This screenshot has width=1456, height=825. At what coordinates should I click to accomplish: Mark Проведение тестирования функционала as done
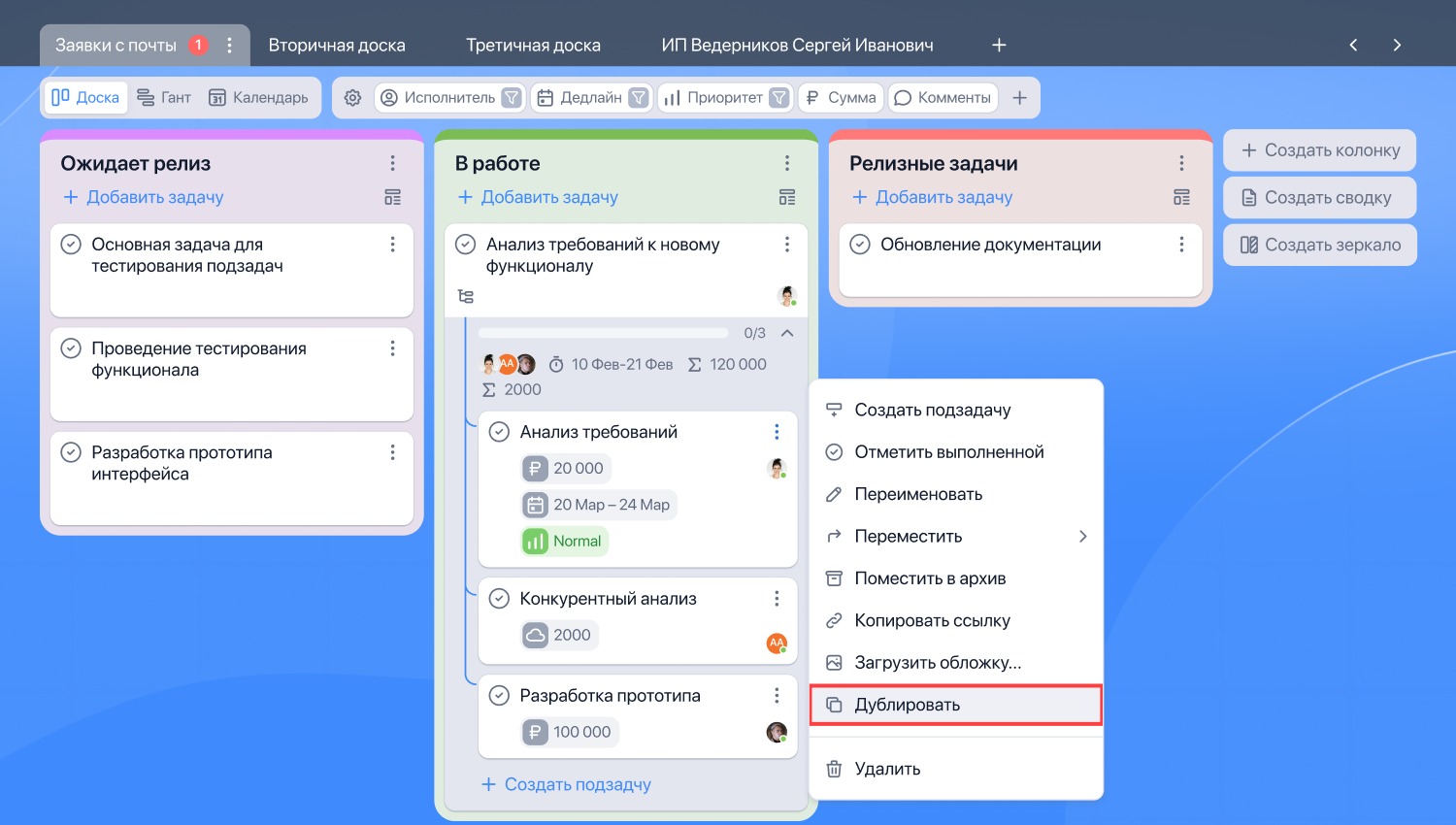pos(71,348)
